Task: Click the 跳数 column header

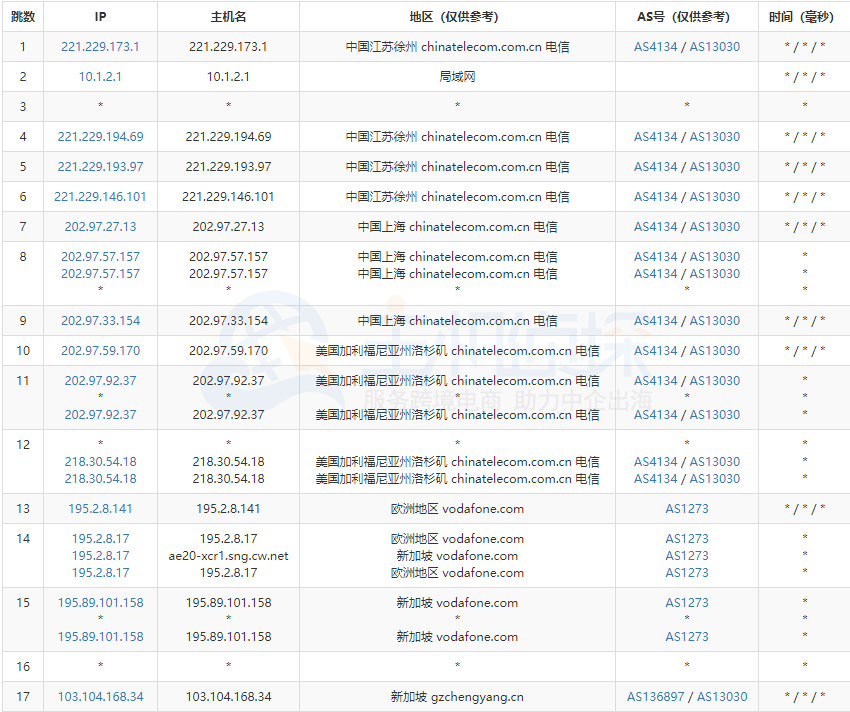Action: click(21, 15)
